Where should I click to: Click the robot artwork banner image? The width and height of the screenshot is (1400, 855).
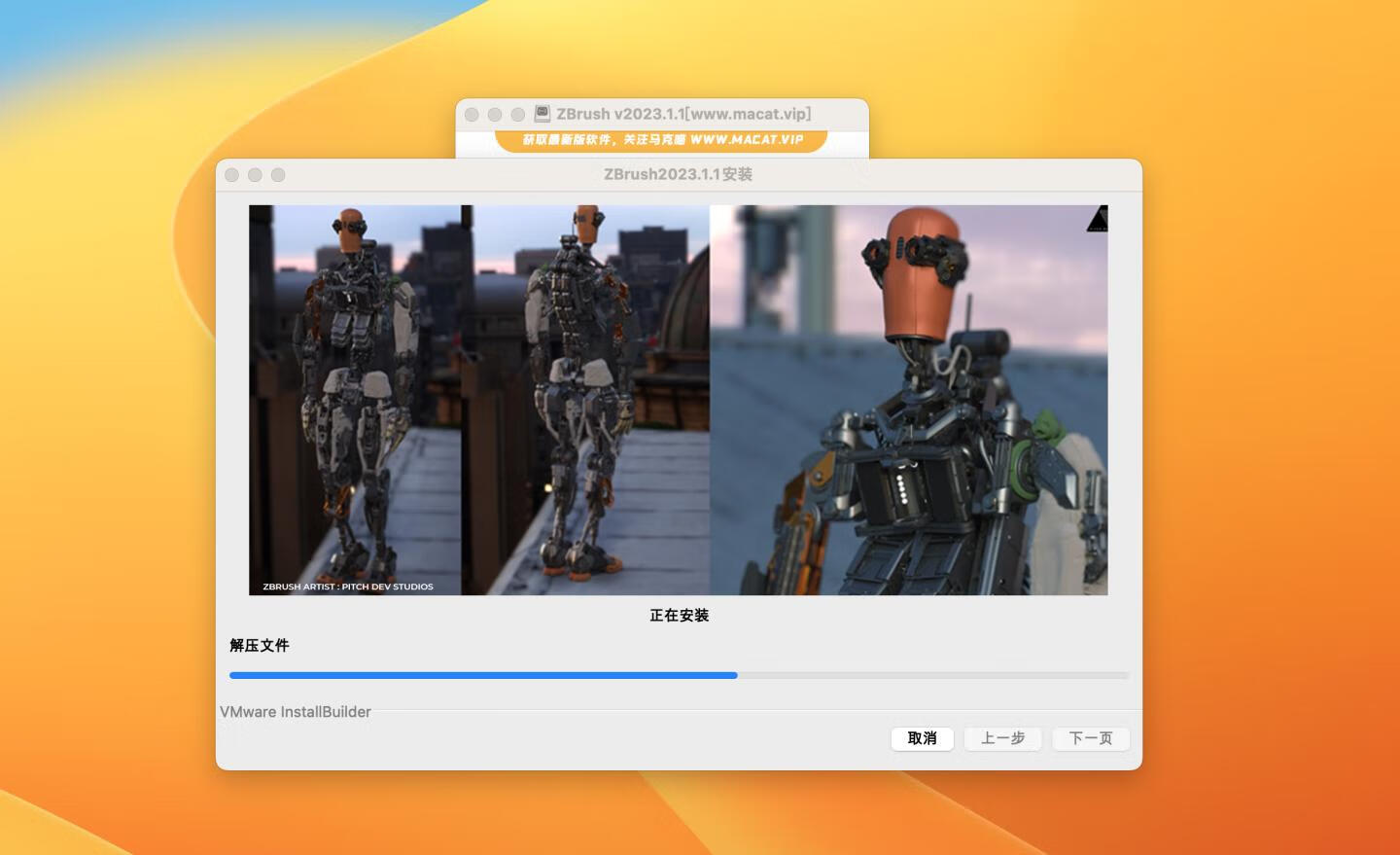[x=678, y=400]
